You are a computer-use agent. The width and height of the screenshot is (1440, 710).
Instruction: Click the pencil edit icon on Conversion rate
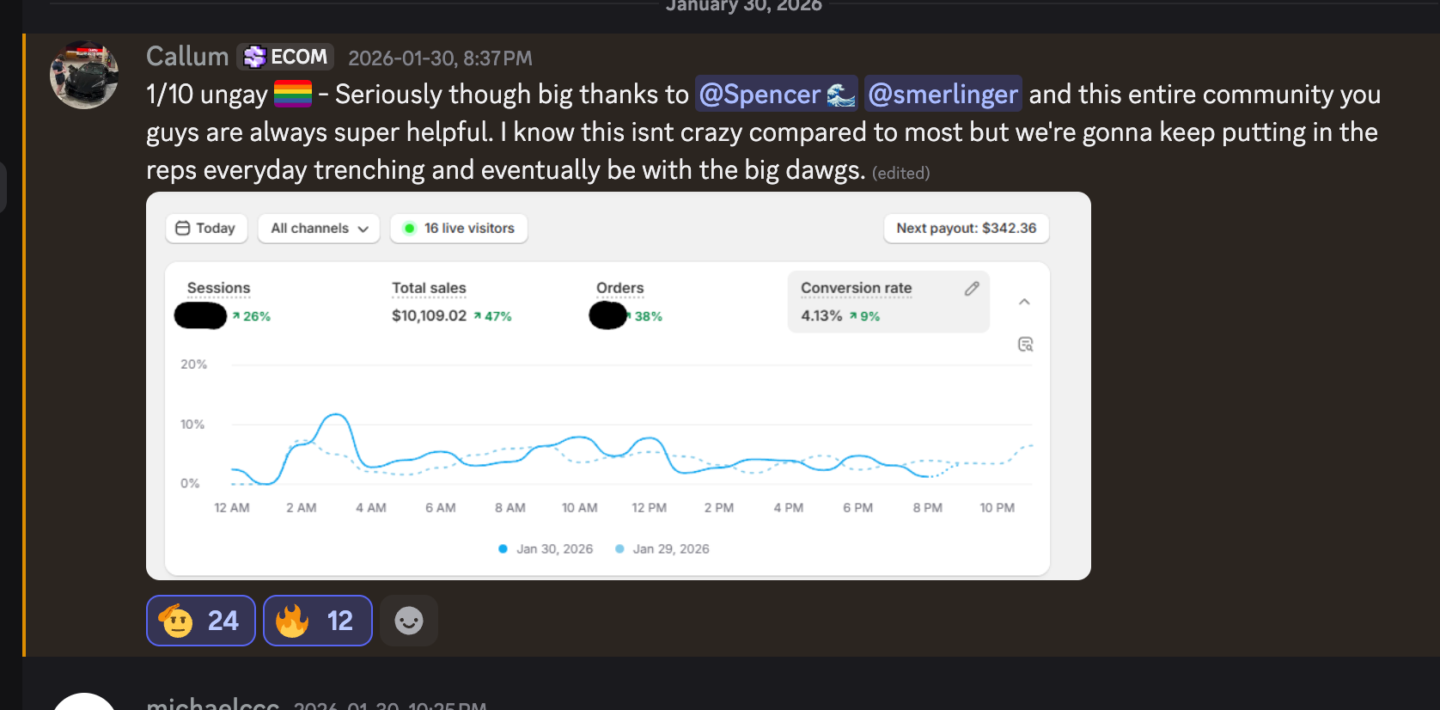point(971,289)
